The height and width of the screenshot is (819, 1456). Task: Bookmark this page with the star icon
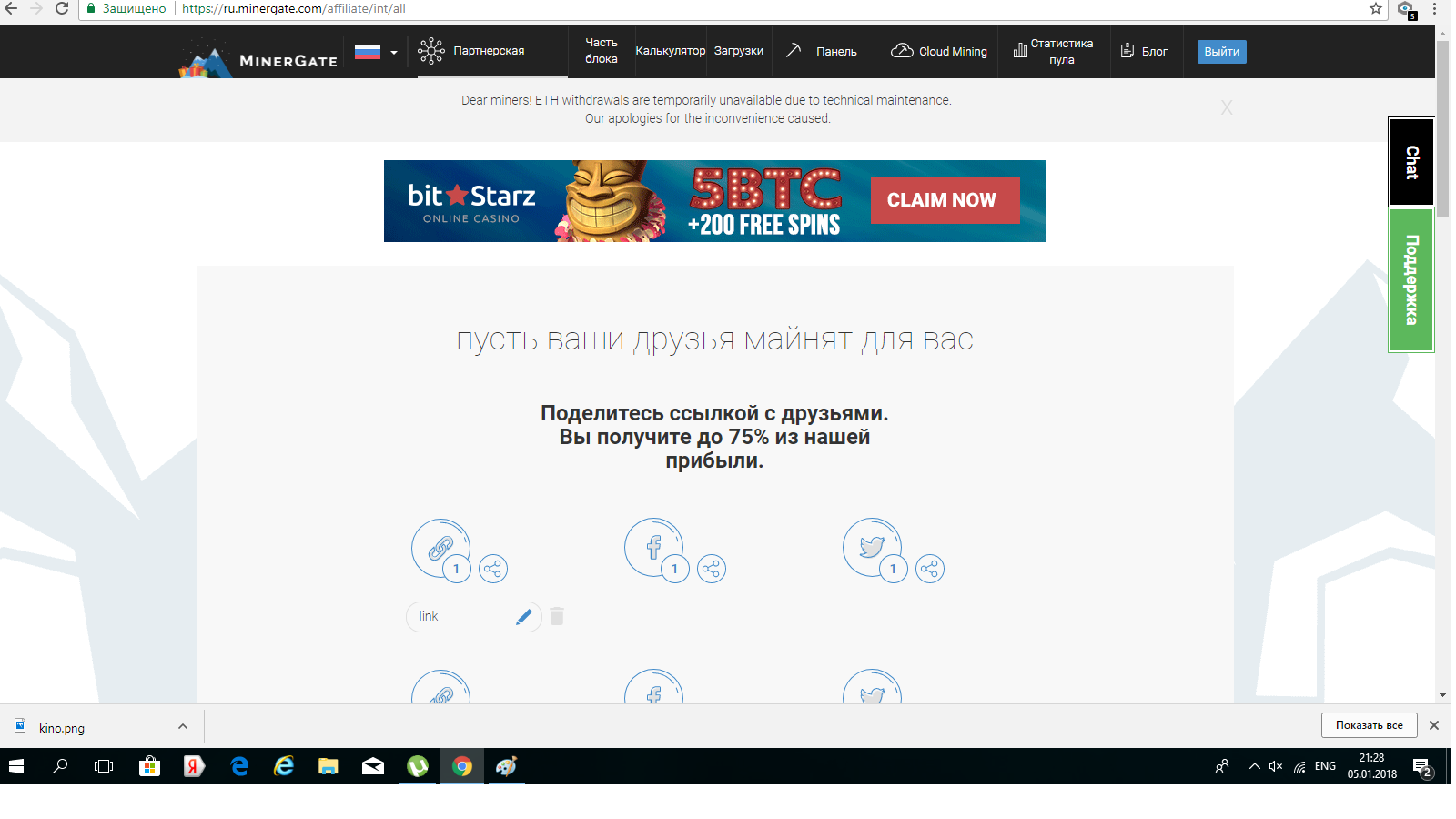click(x=1376, y=8)
